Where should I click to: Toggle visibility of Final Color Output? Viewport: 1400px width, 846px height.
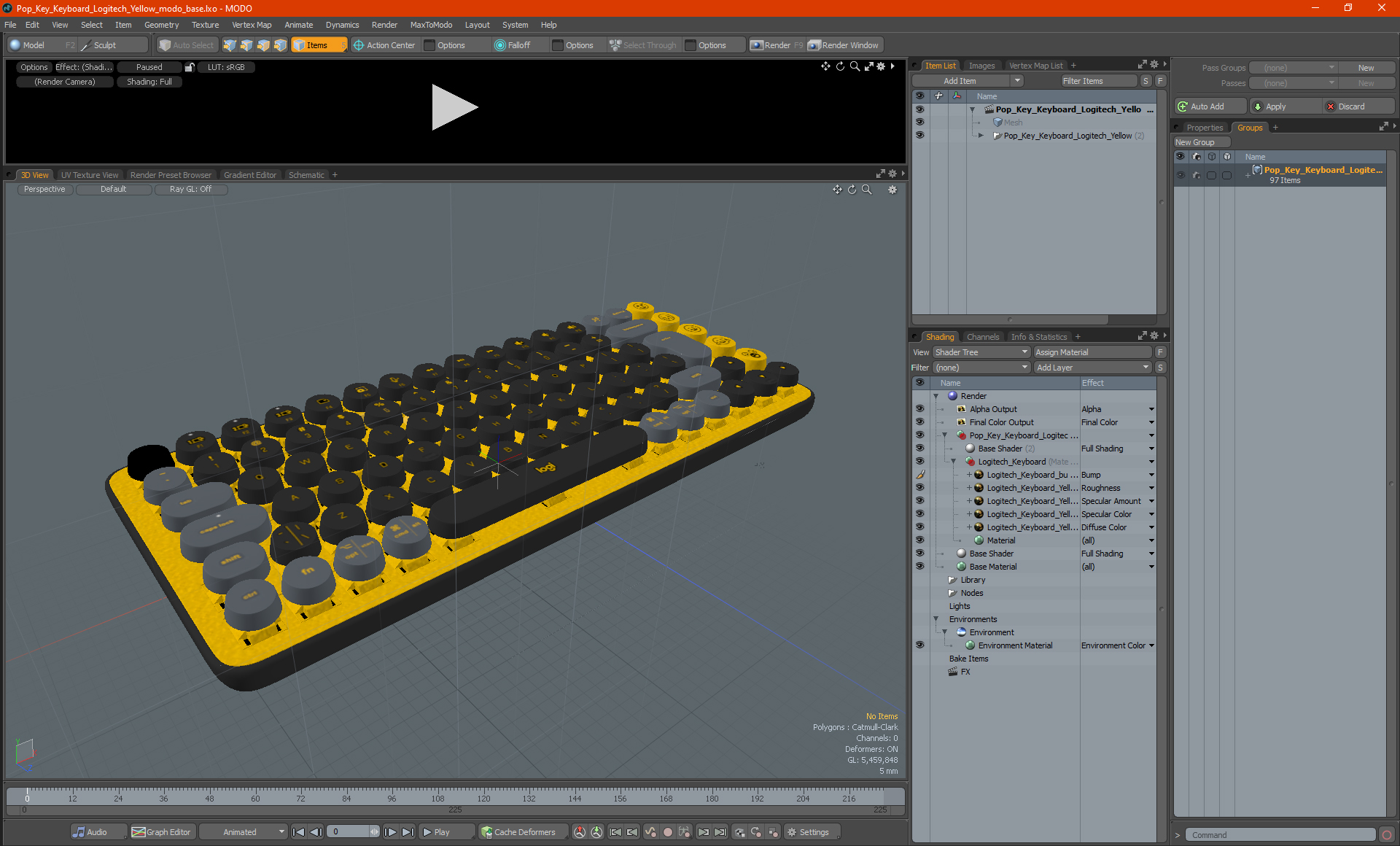click(x=919, y=422)
